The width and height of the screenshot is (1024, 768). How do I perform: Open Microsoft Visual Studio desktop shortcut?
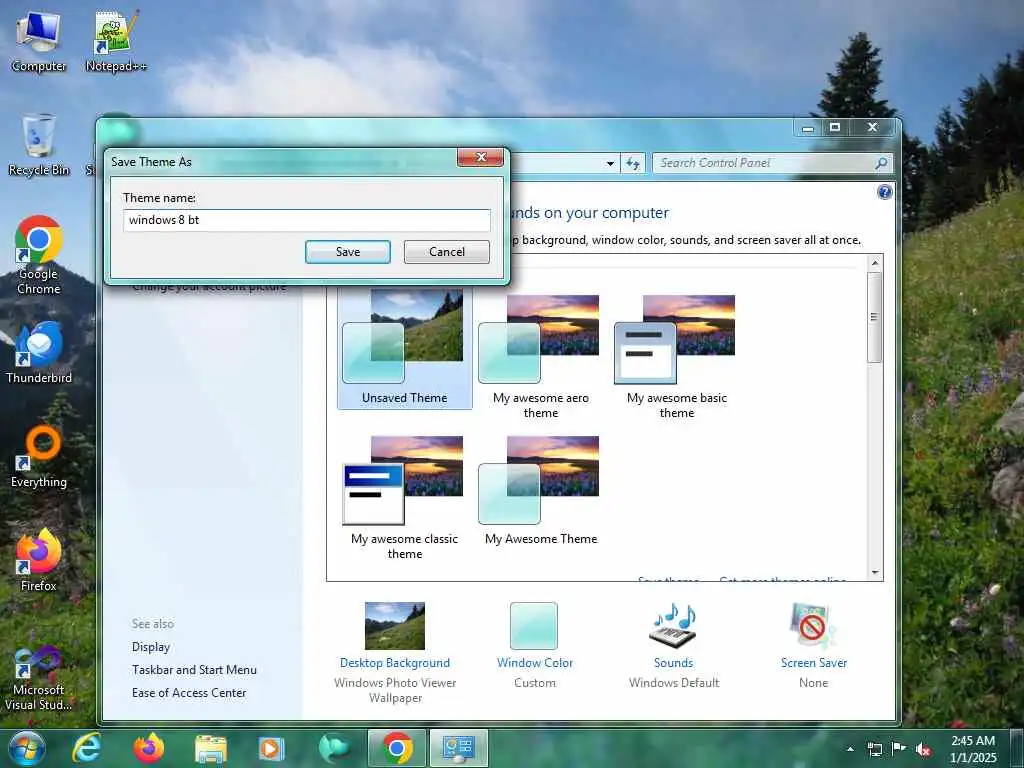(x=39, y=678)
